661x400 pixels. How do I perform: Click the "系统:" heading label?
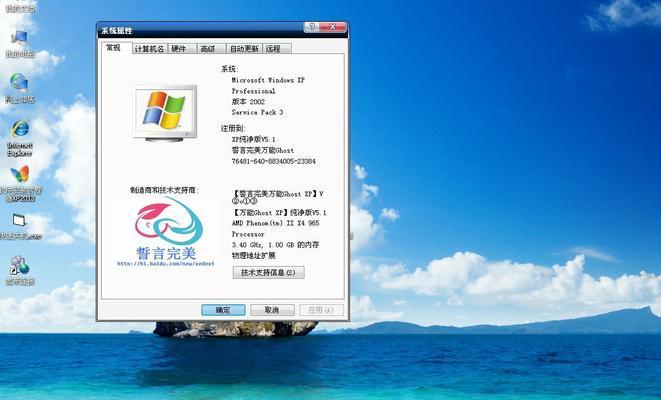[230, 69]
